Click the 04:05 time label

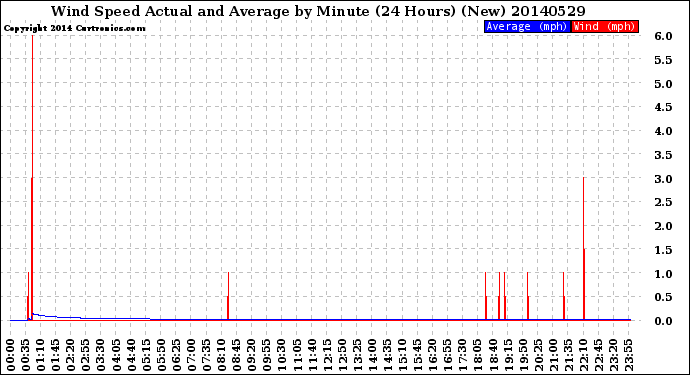click(x=116, y=355)
